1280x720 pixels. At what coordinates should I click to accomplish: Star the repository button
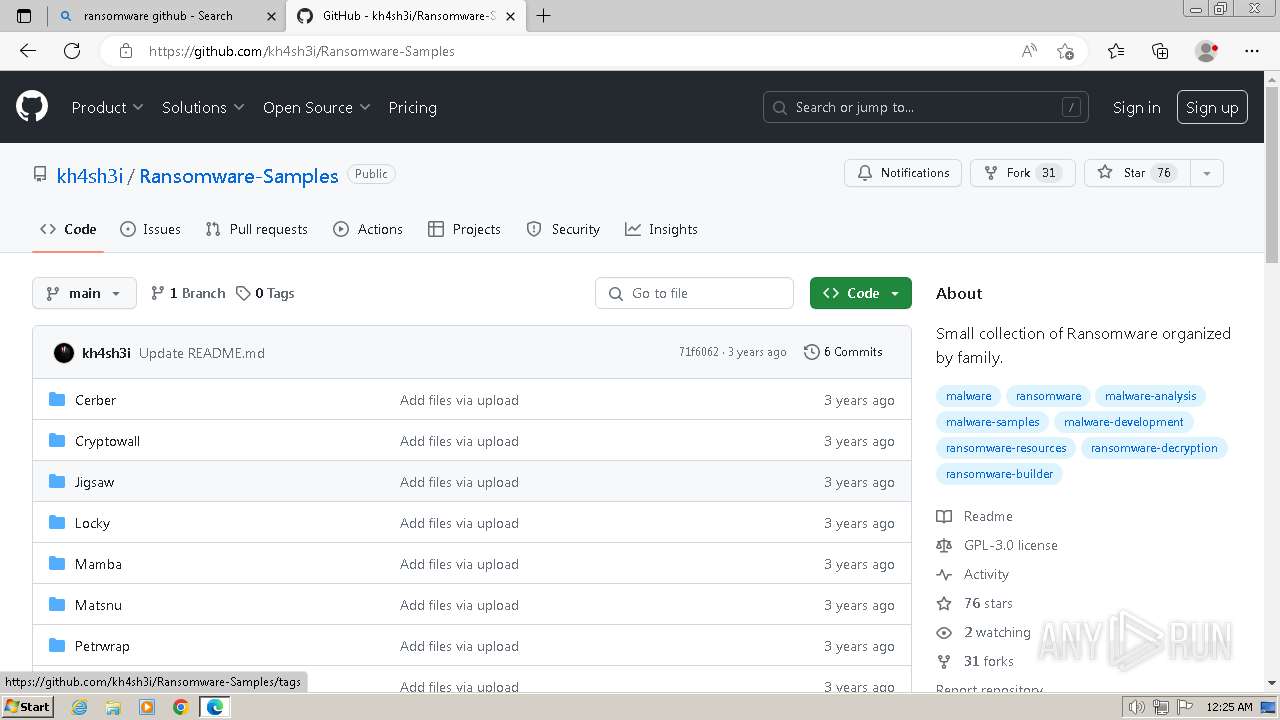(x=1137, y=173)
